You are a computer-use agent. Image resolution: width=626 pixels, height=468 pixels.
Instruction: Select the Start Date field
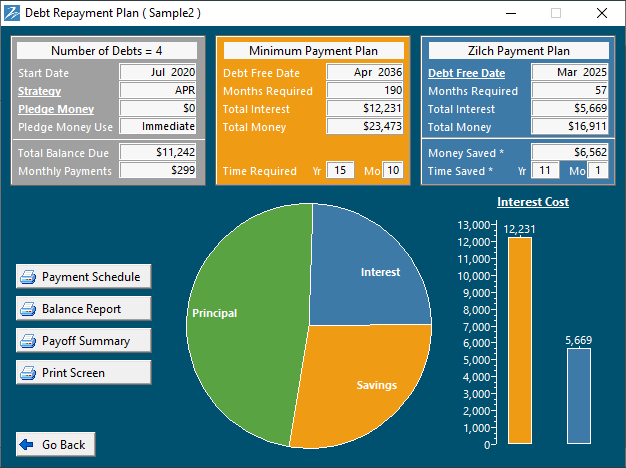click(x=158, y=72)
